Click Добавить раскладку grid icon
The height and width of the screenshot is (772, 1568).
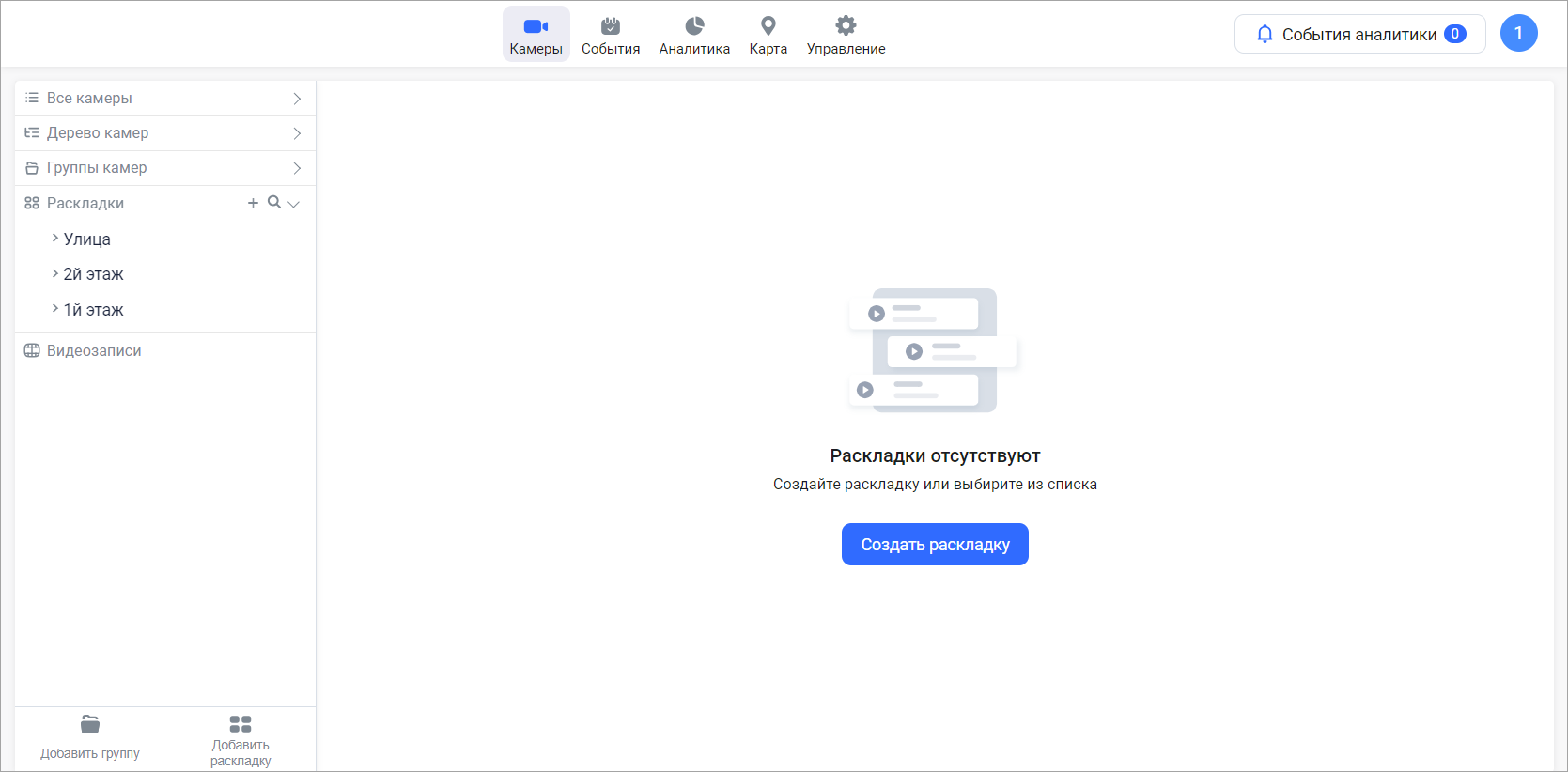241,724
